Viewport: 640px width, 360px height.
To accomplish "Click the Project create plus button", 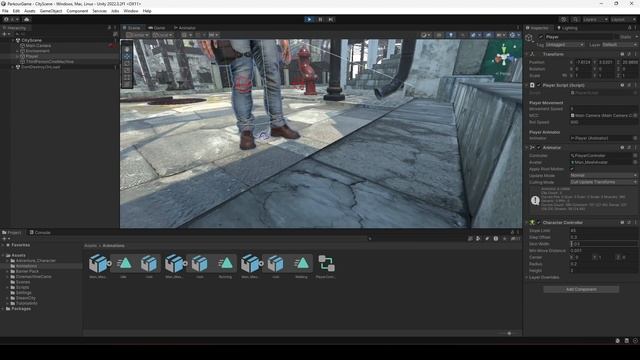I will (6, 239).
